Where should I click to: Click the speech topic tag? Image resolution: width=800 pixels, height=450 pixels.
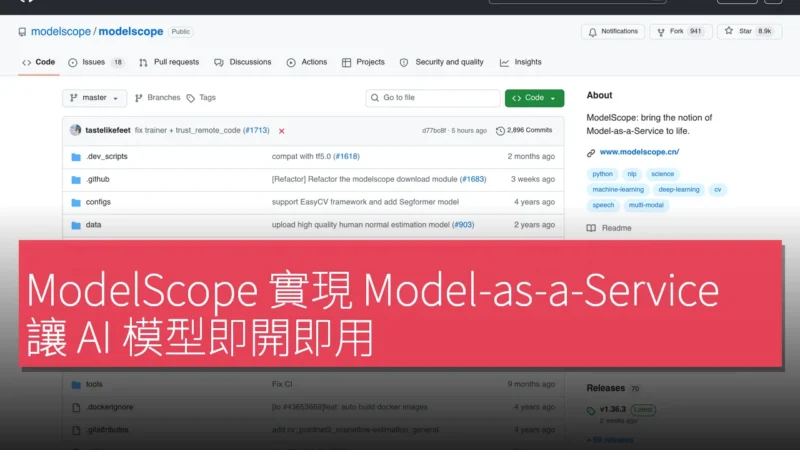[603, 205]
